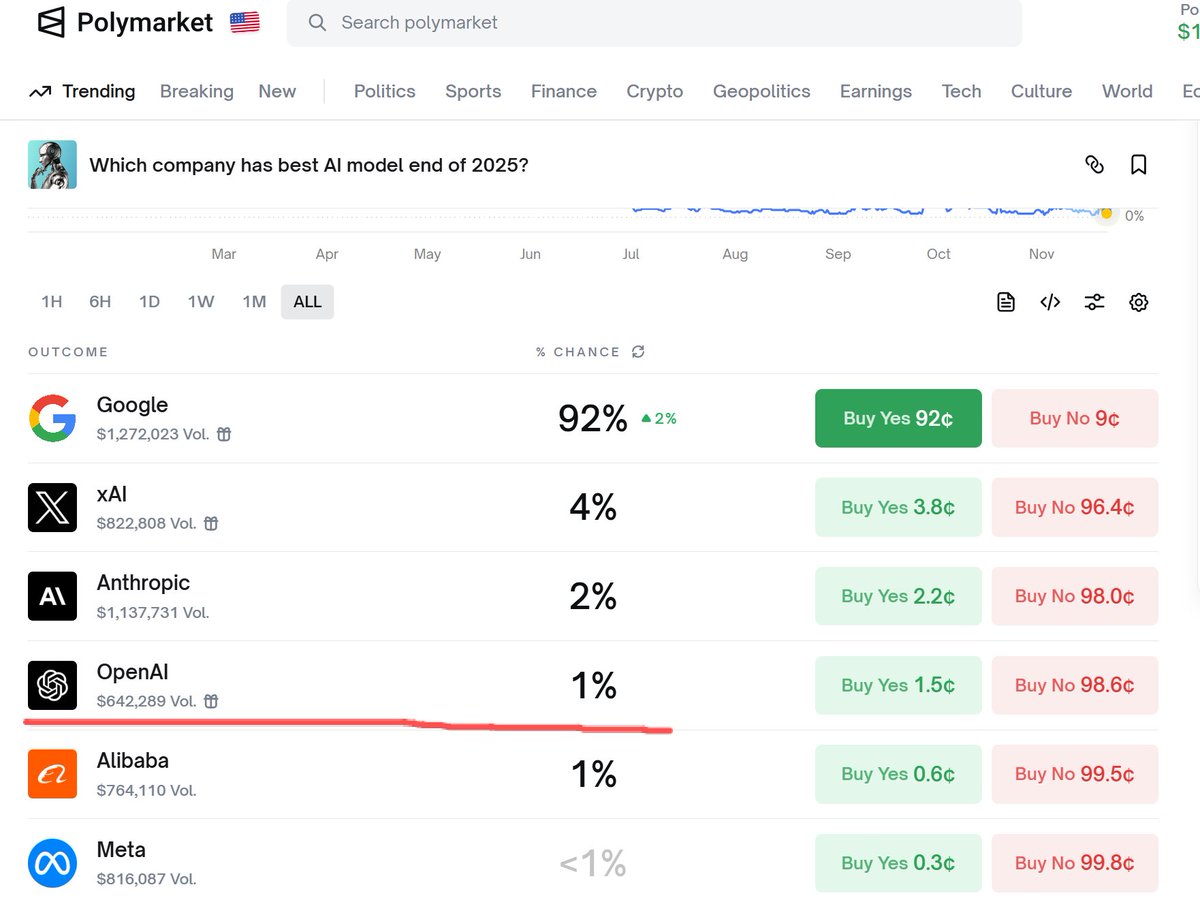
Task: Click the Google logo icon
Action: coord(52,418)
